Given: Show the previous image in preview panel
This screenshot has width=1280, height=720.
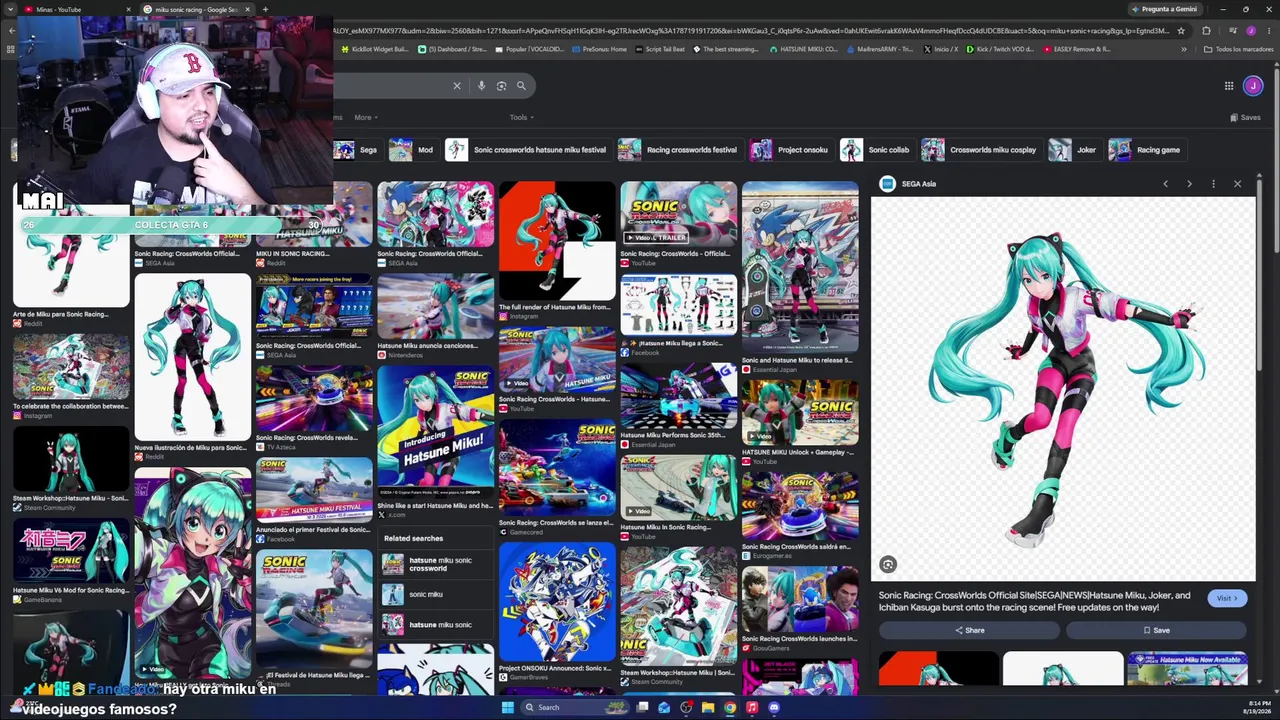Looking at the screenshot, I should [1165, 184].
